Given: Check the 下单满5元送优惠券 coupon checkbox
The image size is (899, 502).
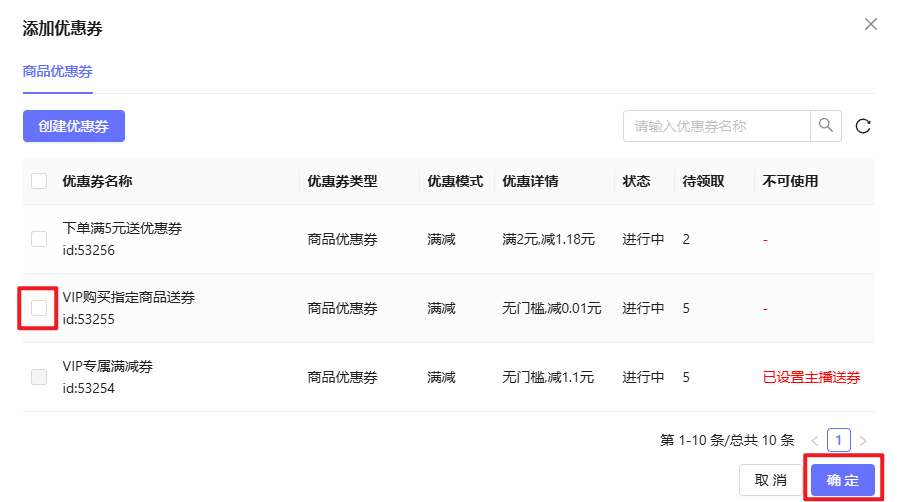Looking at the screenshot, I should [x=39, y=239].
